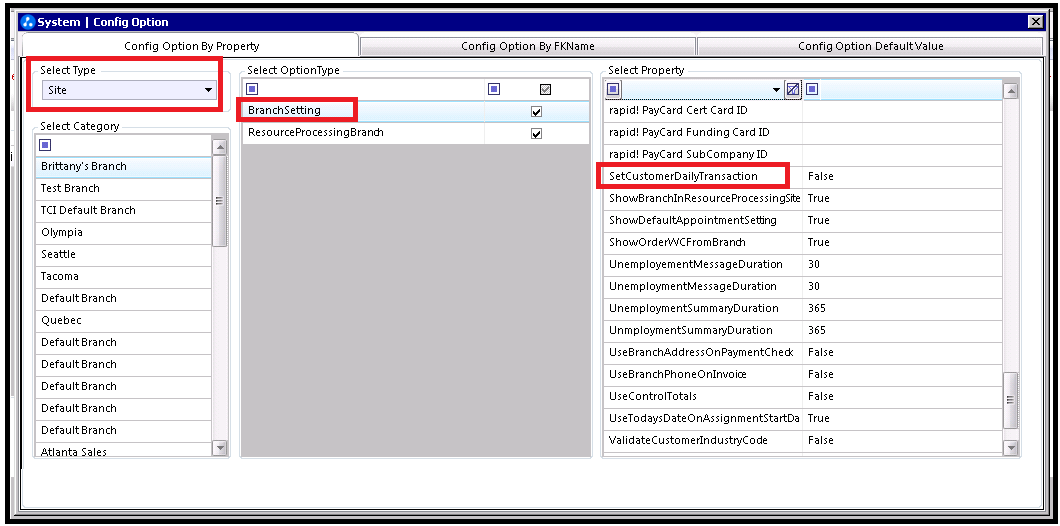Open the property filter dropdown arrow
Viewport: 1060px width, 526px height.
[x=776, y=91]
